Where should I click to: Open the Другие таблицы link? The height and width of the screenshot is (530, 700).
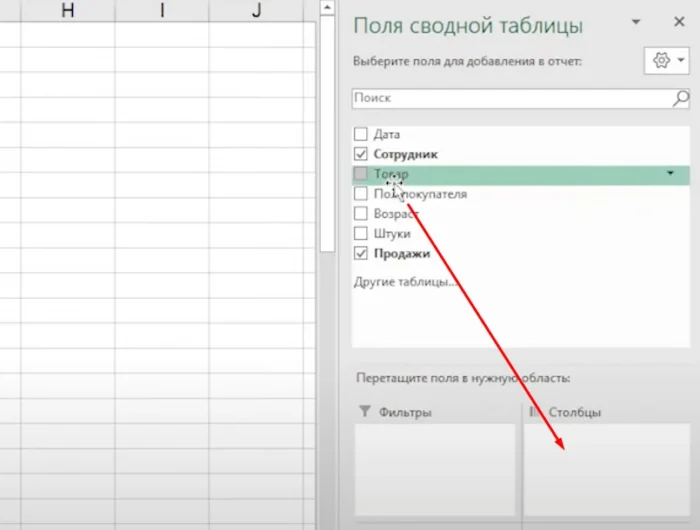point(403,282)
